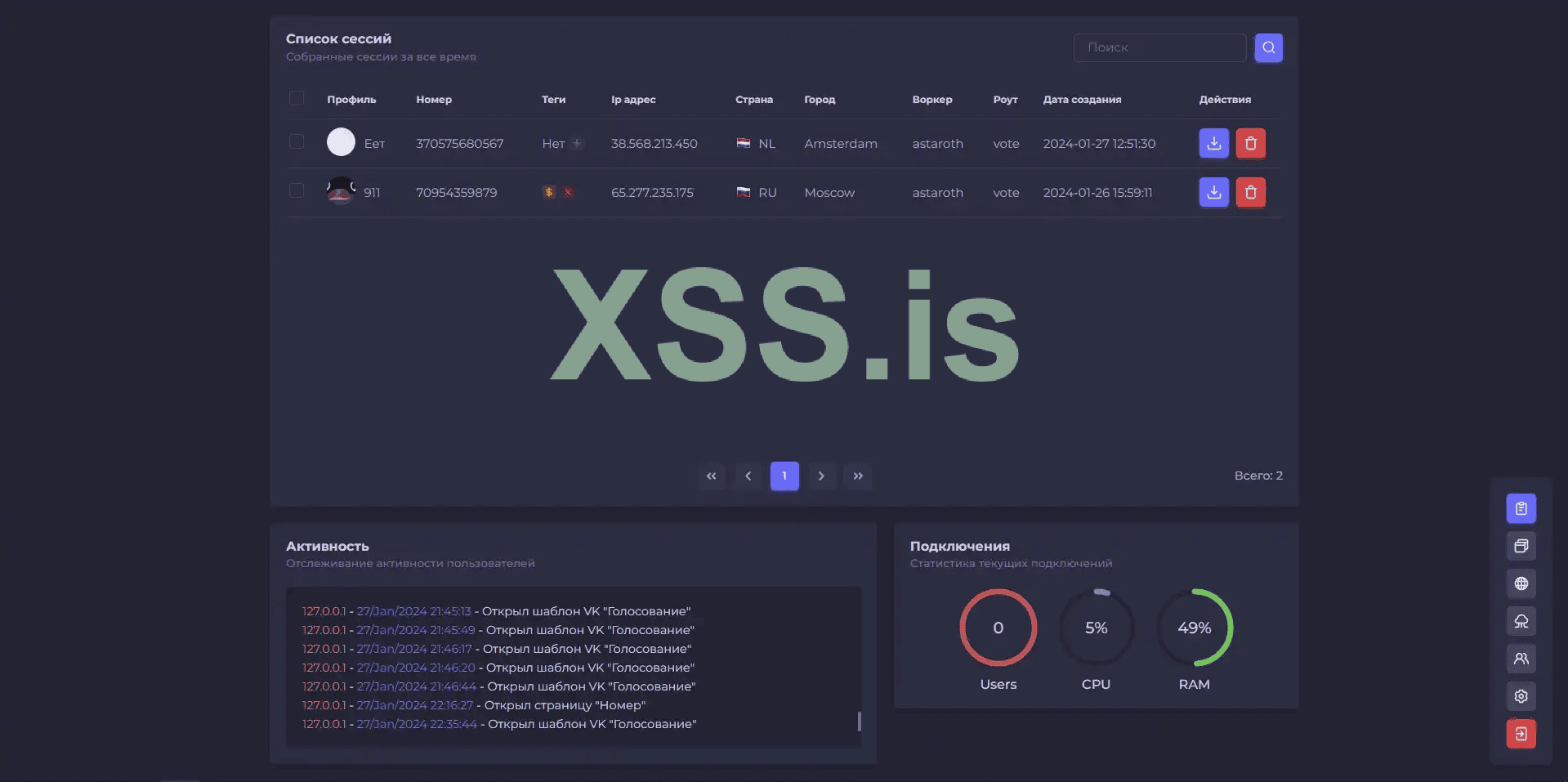The width and height of the screenshot is (1568, 782).
Task: Click the Ip адрес column header
Action: coord(633,100)
